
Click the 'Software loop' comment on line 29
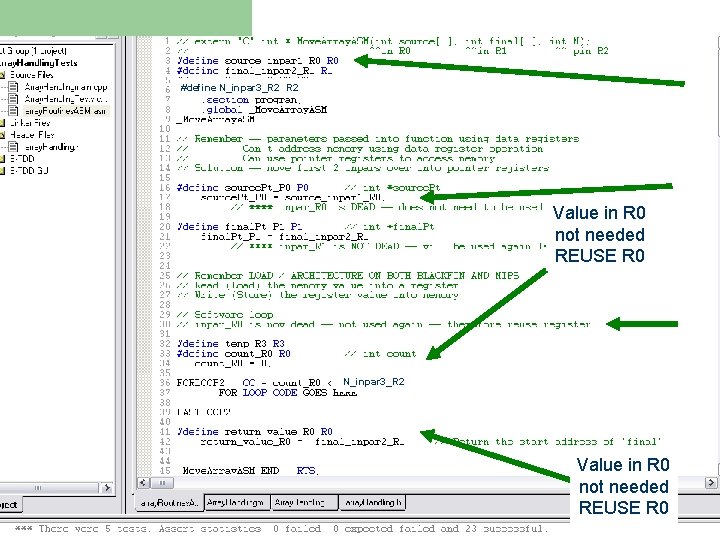[x=225, y=315]
